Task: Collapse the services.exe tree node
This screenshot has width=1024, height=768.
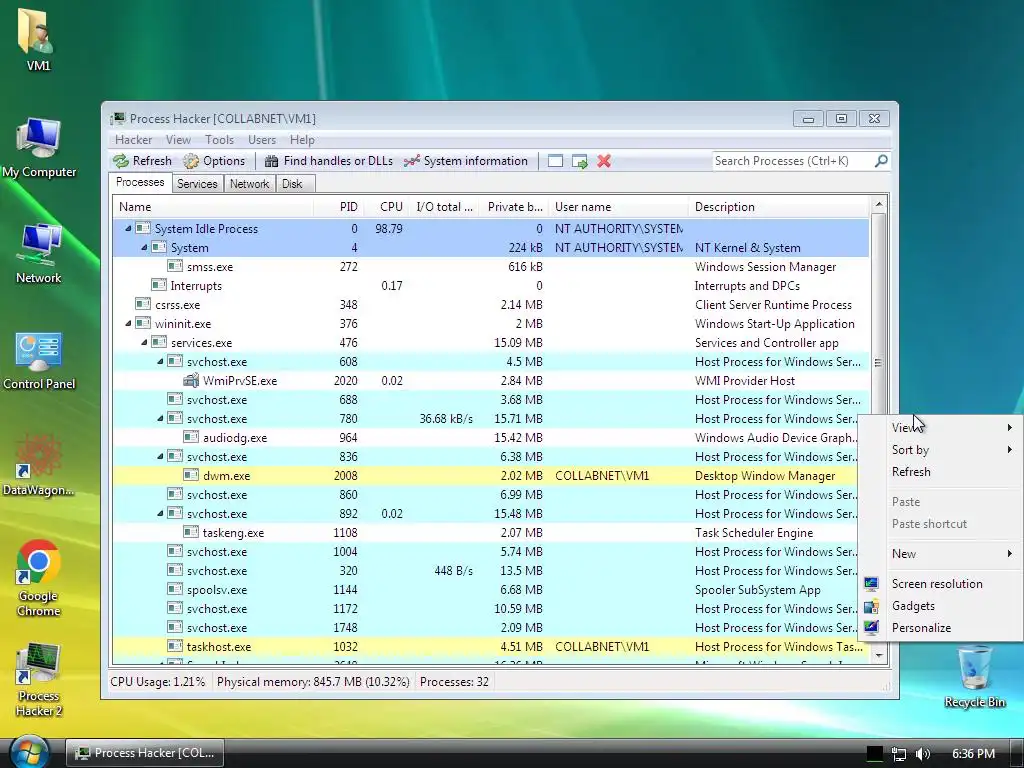Action: click(144, 343)
